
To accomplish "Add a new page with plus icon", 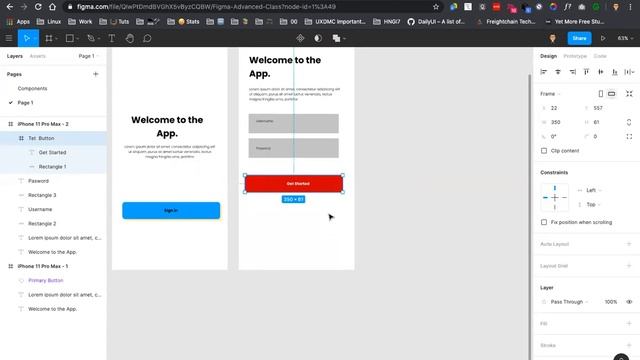I will coord(96,74).
